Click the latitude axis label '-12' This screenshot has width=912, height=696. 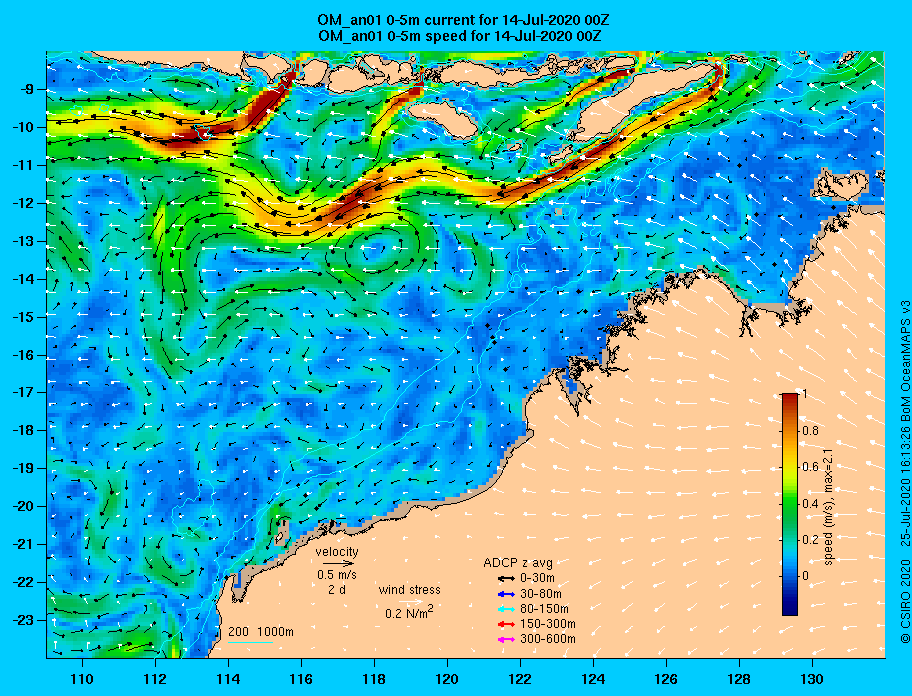click(24, 203)
